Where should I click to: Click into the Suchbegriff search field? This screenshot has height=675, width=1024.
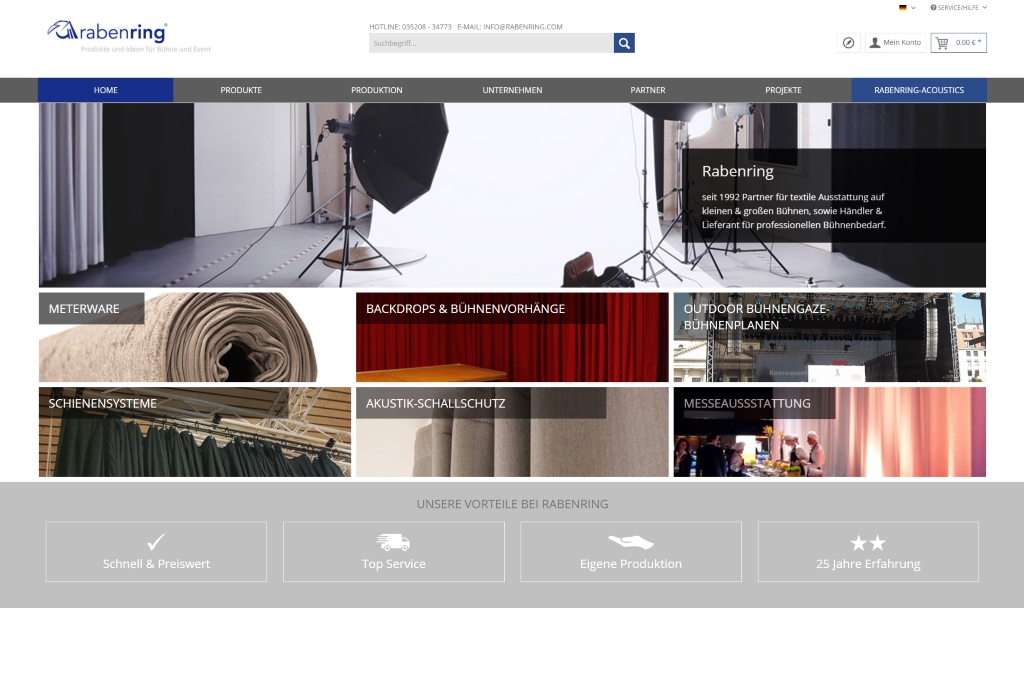[x=490, y=43]
